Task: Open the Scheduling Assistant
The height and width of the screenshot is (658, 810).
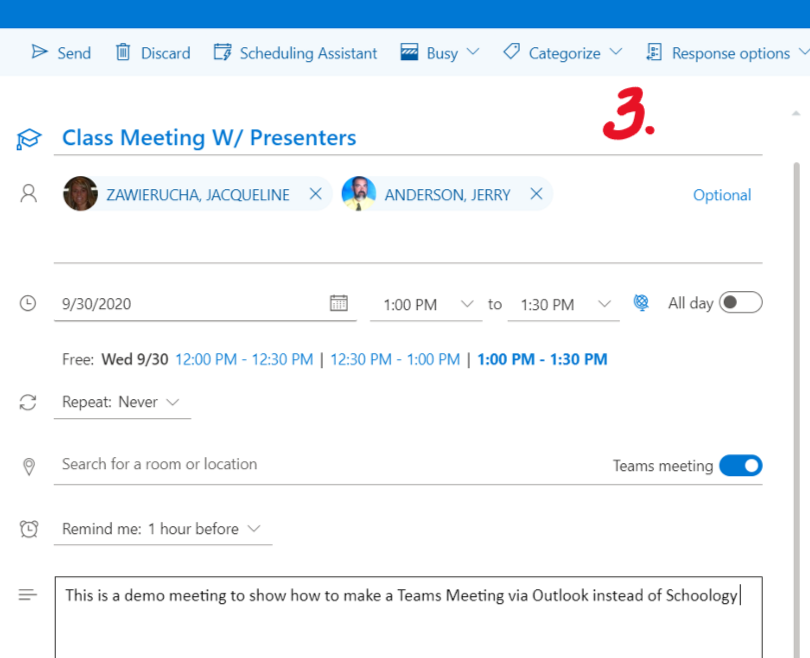Action: [296, 53]
